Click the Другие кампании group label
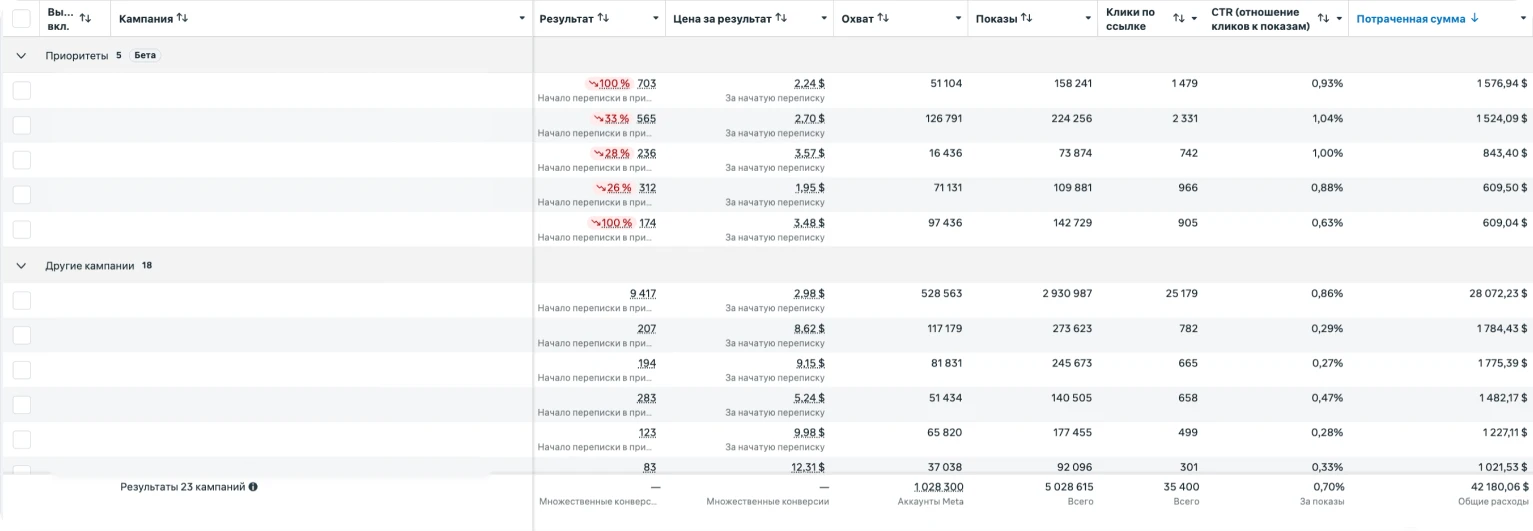This screenshot has height=531, width=1533. [x=90, y=266]
